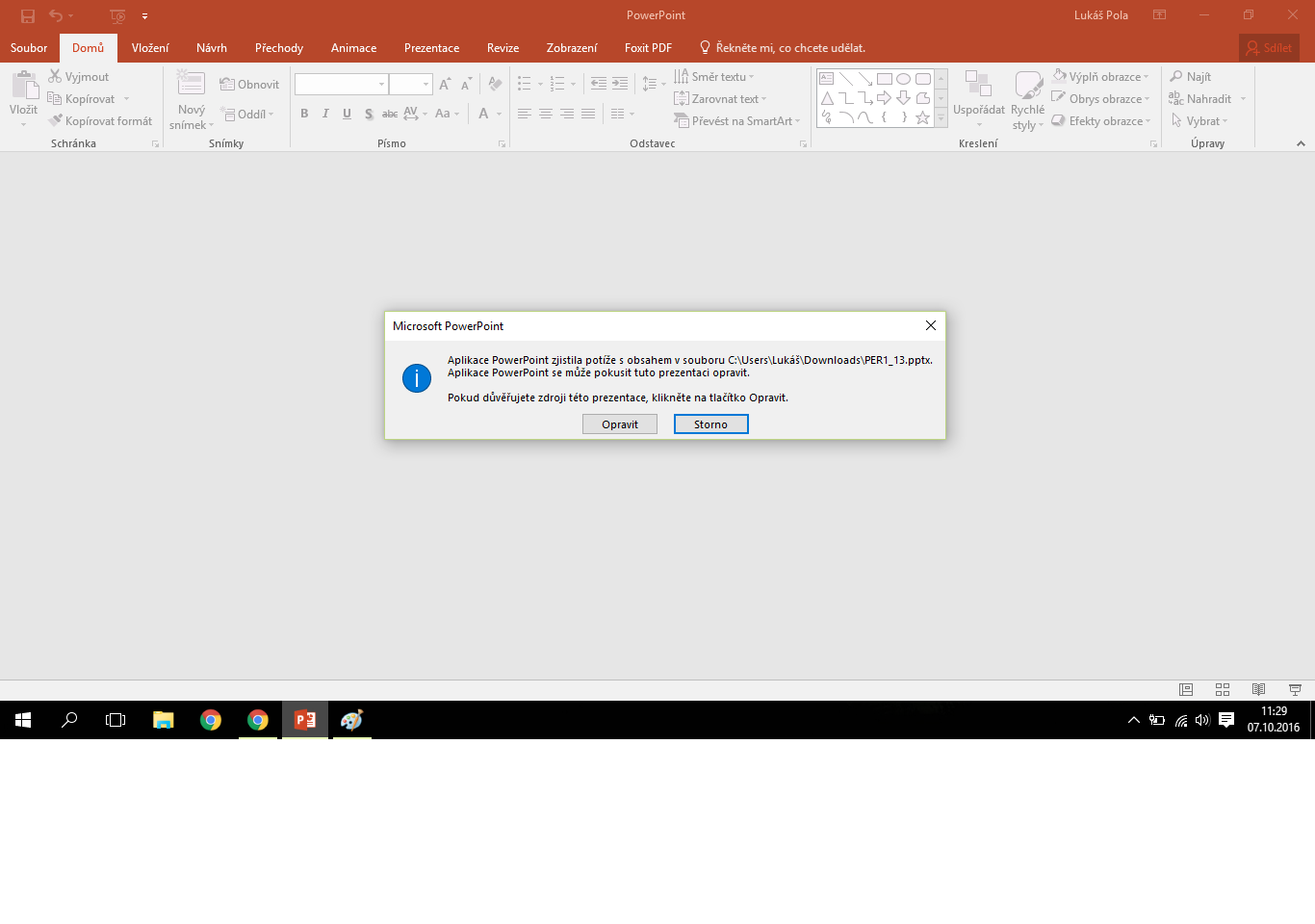Click the increase font size icon
Image resolution: width=1315 pixels, height=924 pixels.
coord(445,84)
